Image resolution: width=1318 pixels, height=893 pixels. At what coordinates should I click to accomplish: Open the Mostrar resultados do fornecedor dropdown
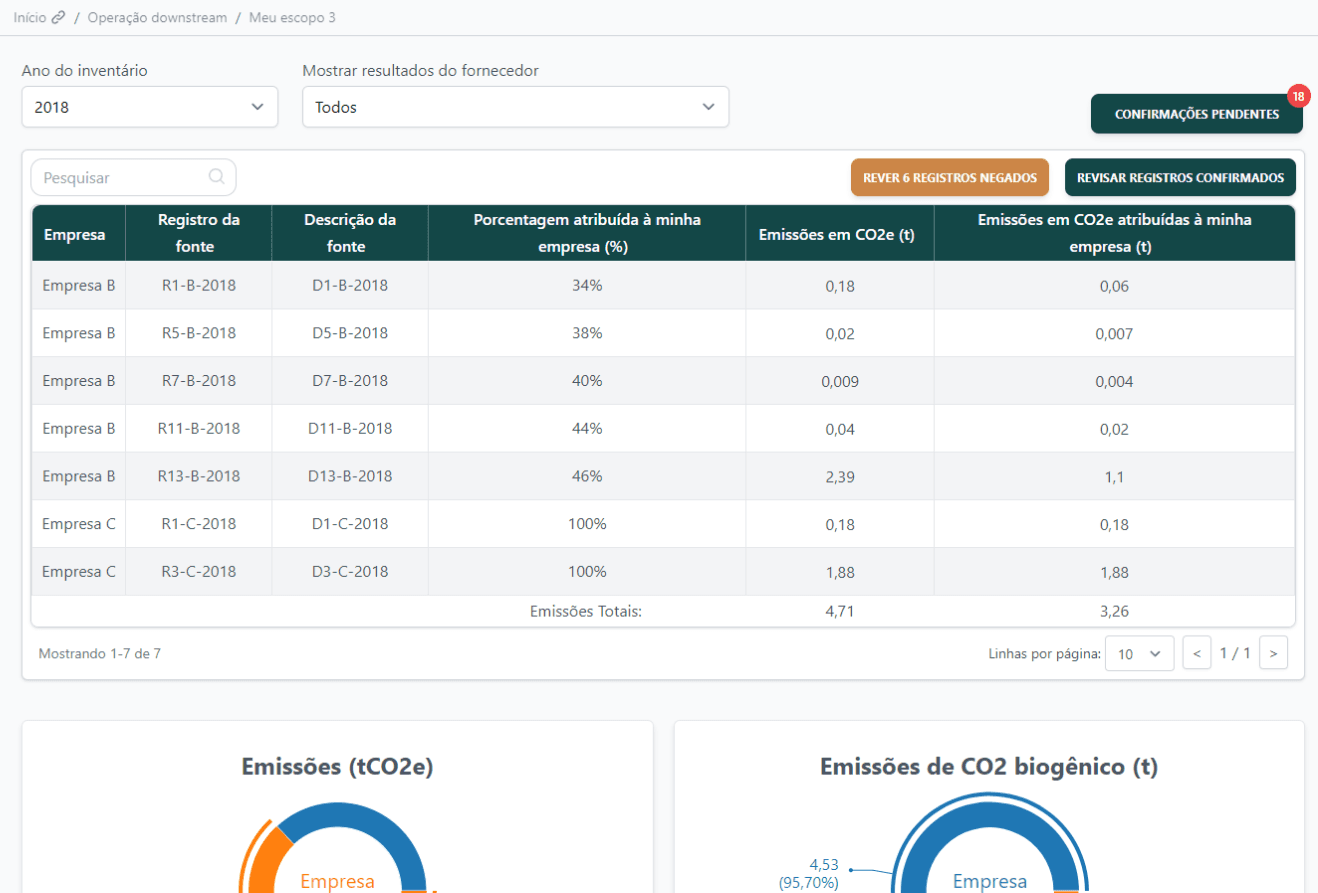pos(516,107)
